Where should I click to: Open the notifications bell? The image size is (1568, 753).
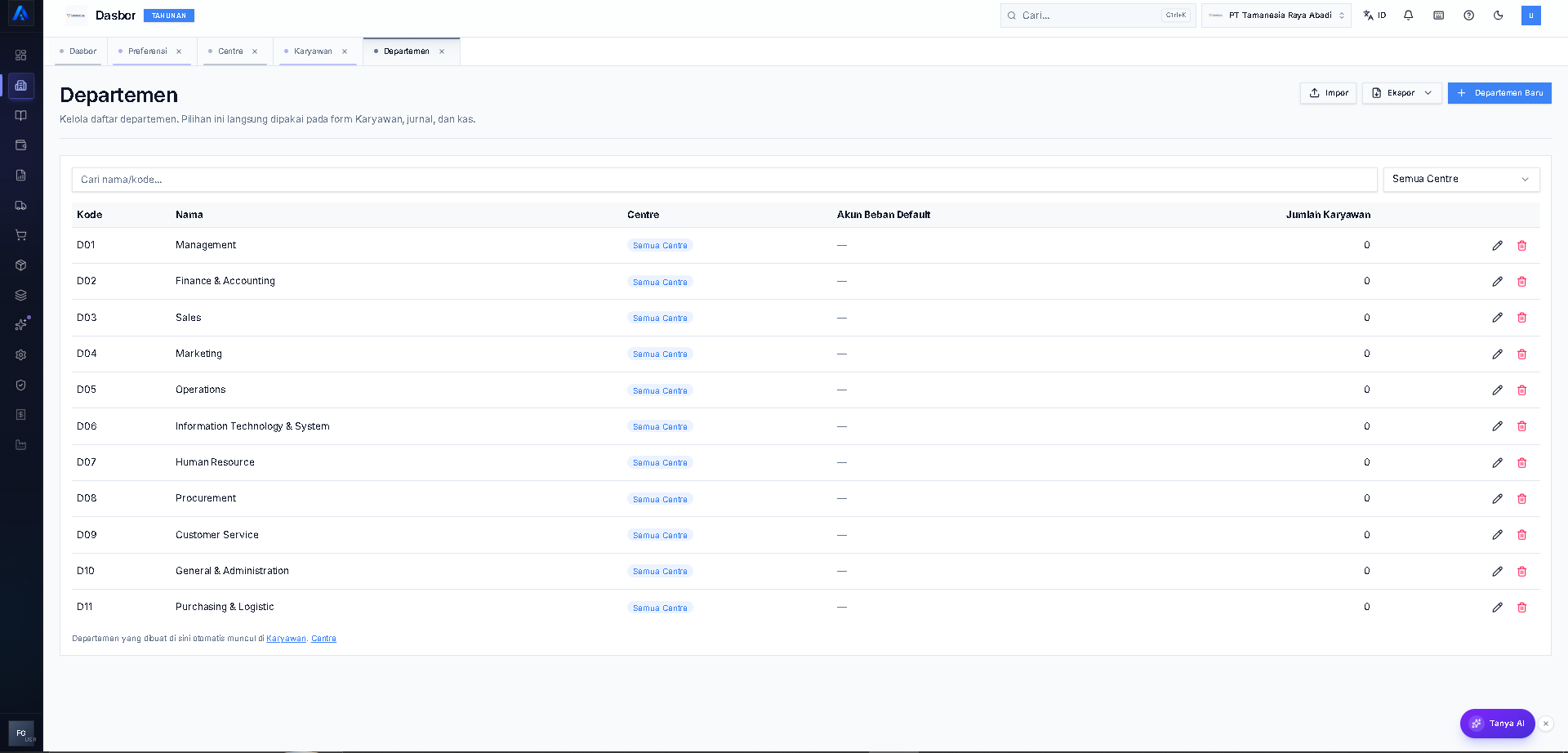tap(1409, 16)
